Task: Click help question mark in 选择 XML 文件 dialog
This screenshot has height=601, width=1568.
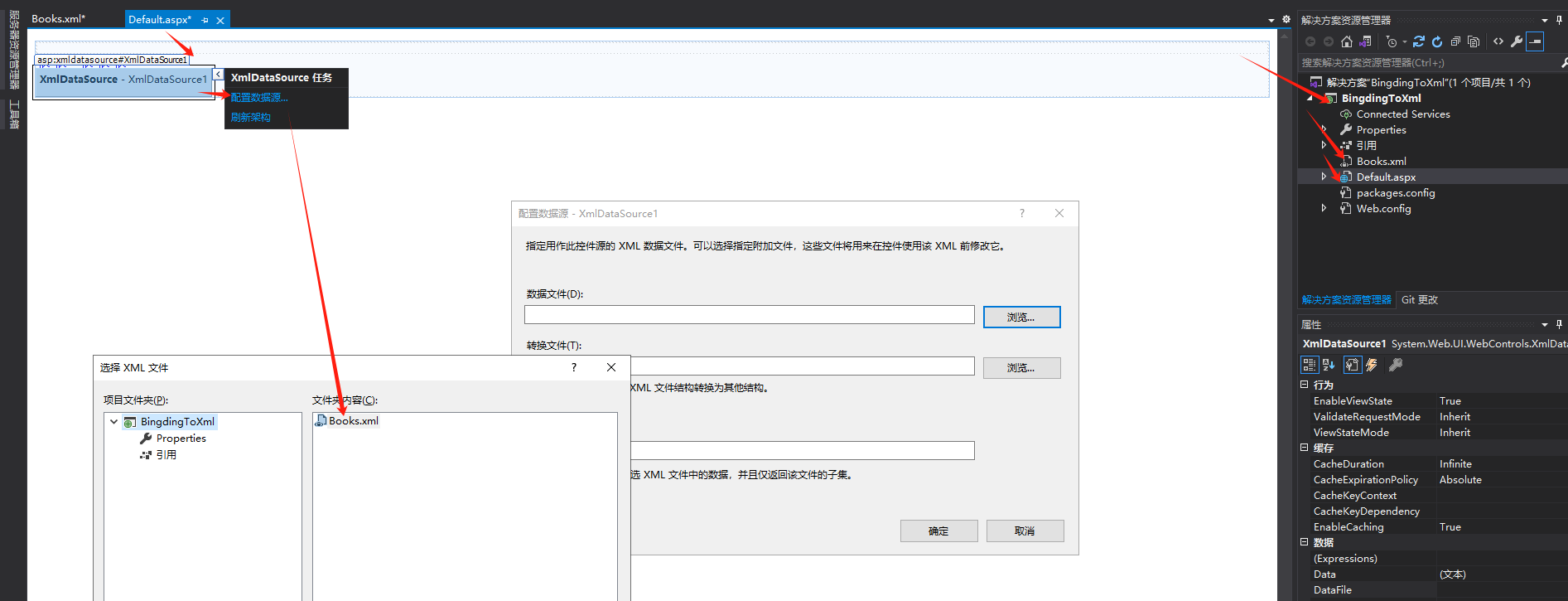Action: 574,367
